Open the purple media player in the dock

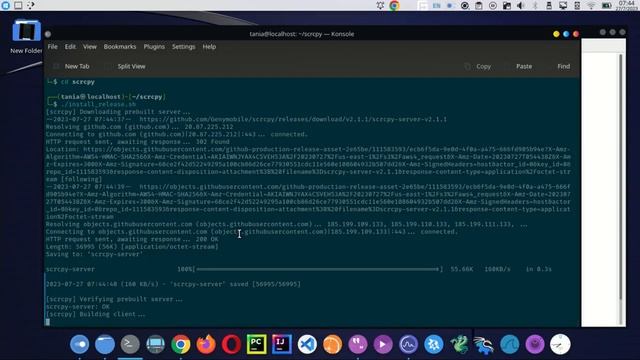click(x=383, y=344)
